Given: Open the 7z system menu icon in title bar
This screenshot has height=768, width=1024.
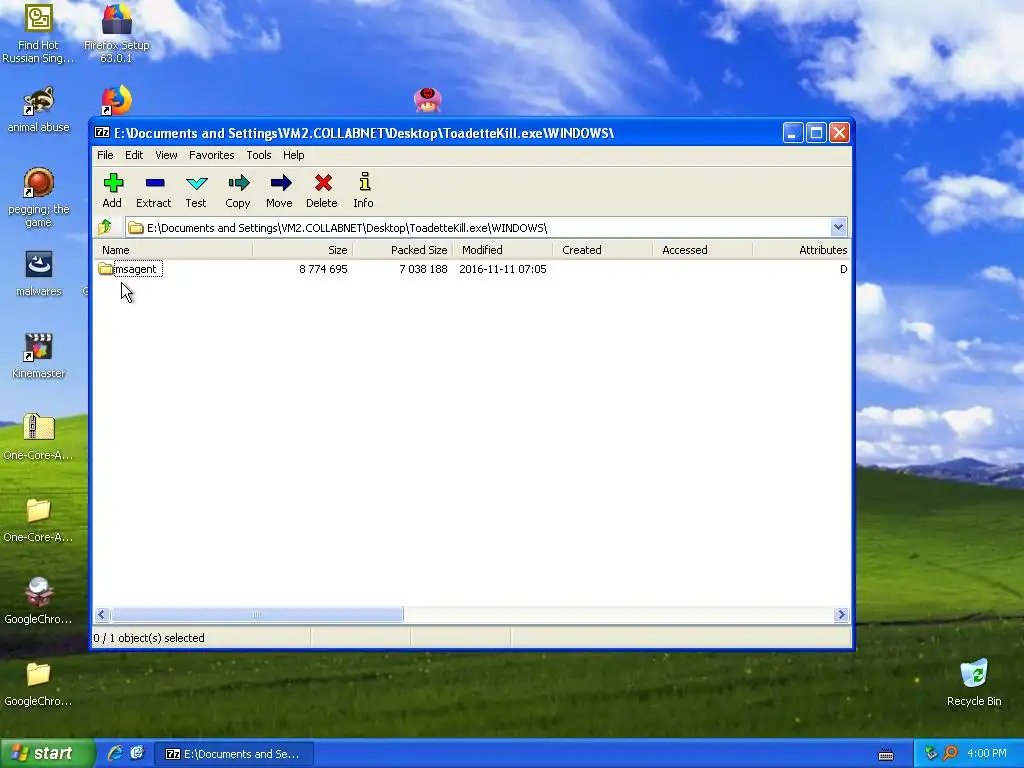Looking at the screenshot, I should 102,133.
